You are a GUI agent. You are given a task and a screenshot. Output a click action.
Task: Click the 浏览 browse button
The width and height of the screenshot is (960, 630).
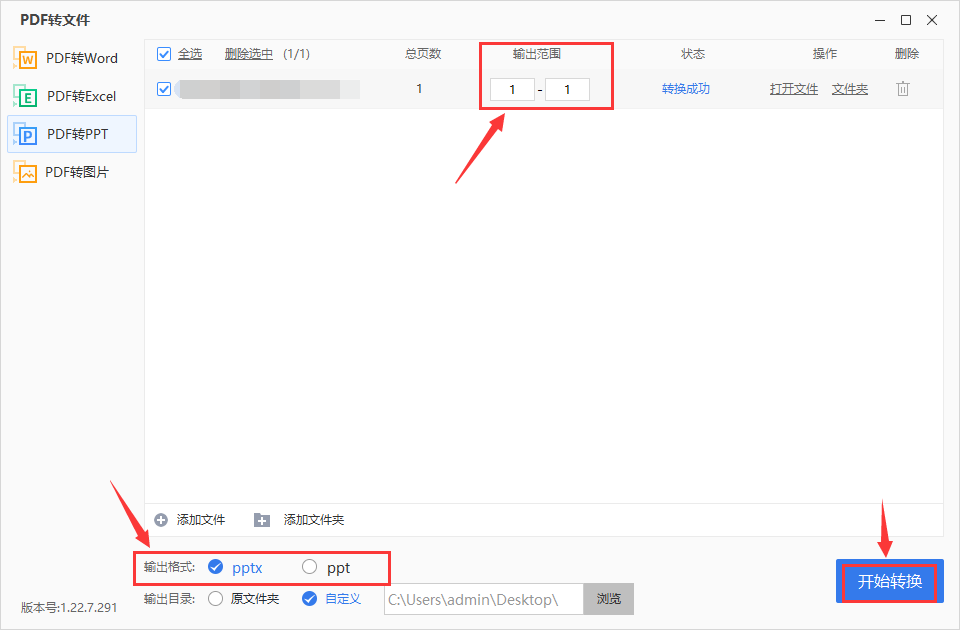click(609, 599)
